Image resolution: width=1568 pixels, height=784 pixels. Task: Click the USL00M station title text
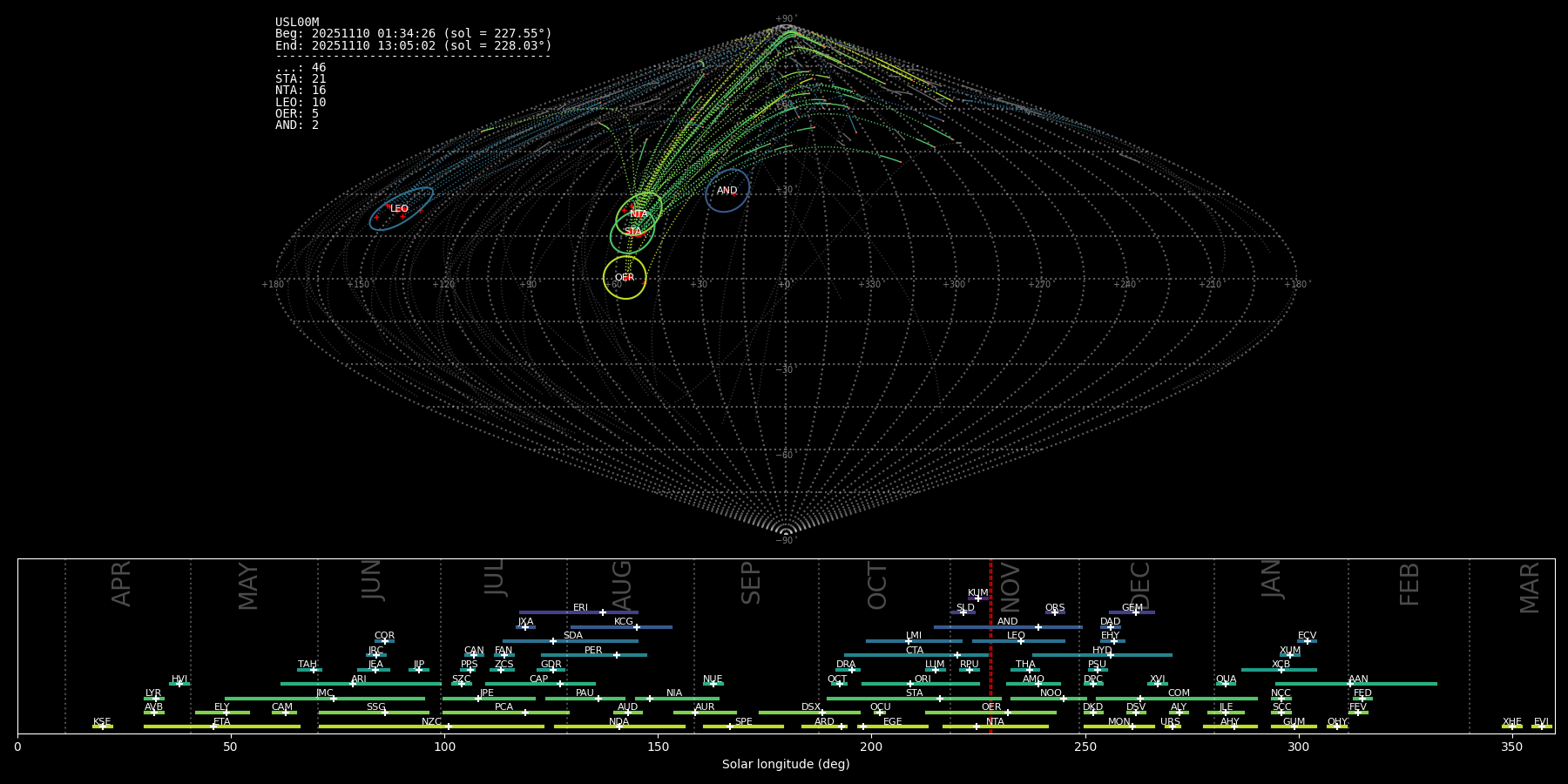(297, 23)
